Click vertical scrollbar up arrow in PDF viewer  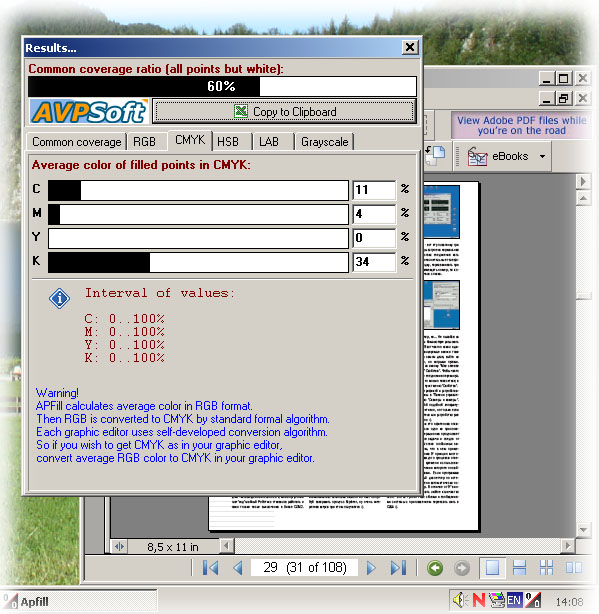583,199
